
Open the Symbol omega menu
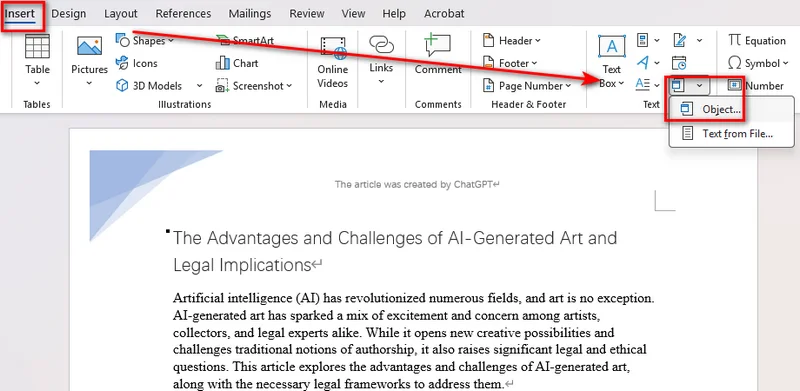[759, 63]
